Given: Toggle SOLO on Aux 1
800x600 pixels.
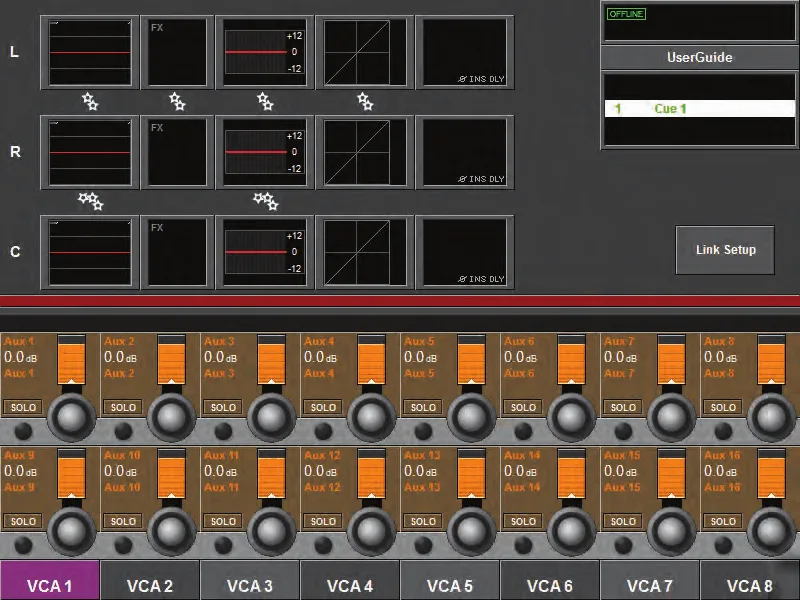Looking at the screenshot, I should point(23,407).
